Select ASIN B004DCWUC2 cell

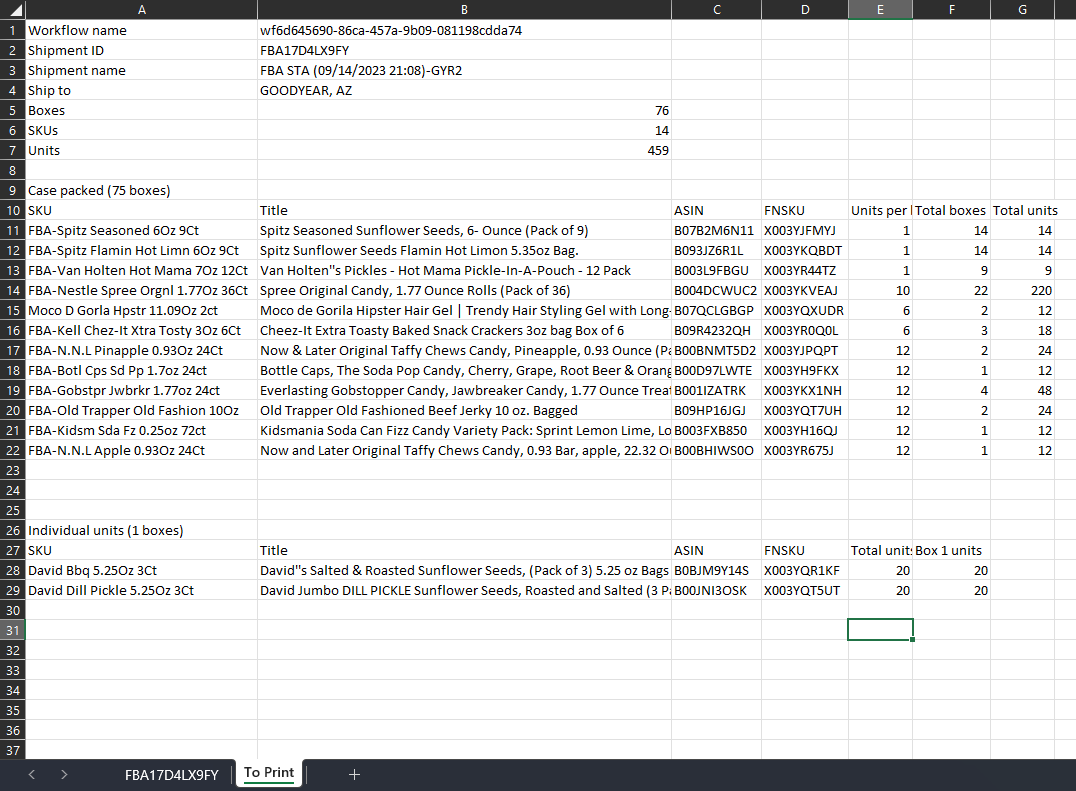click(x=716, y=290)
